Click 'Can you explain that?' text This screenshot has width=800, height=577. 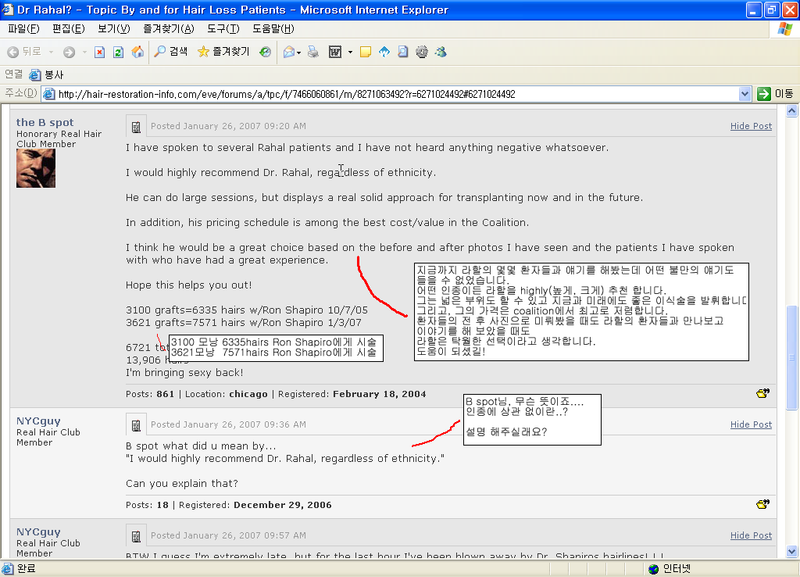tap(182, 483)
